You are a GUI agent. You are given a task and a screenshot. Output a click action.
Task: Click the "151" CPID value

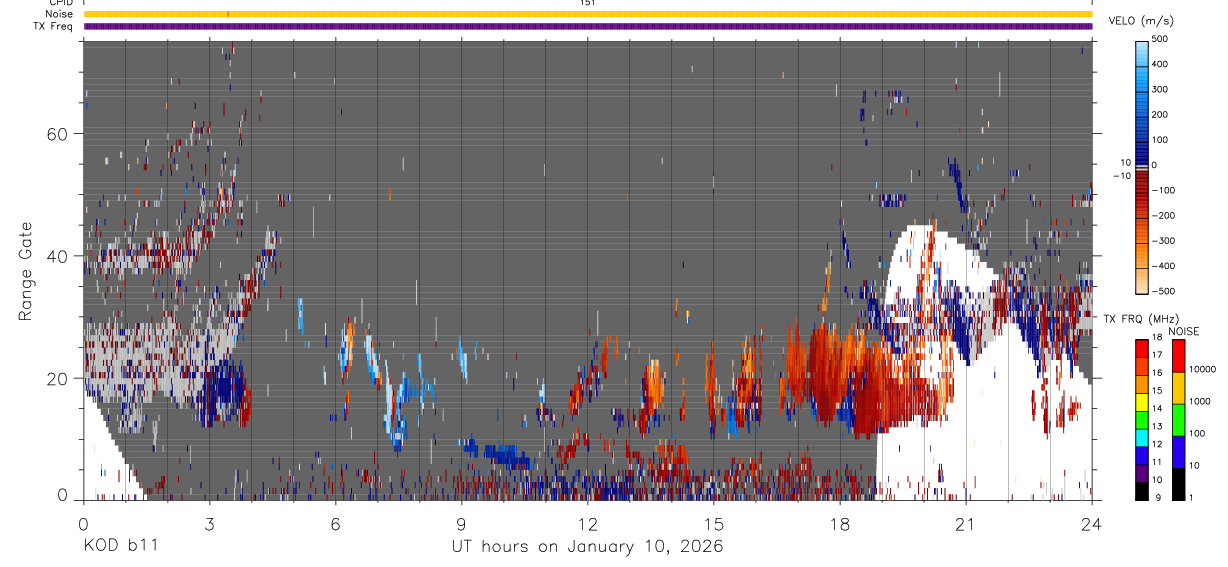pos(588,3)
